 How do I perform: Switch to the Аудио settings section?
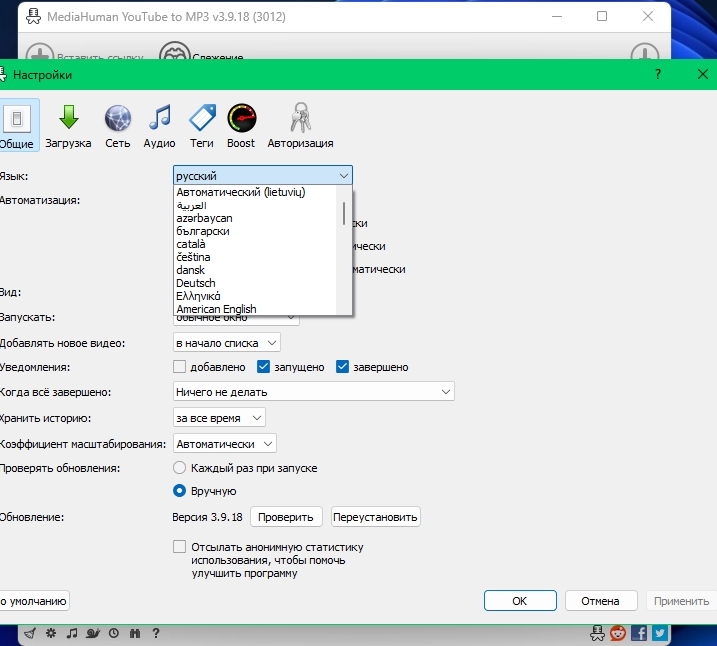click(159, 125)
